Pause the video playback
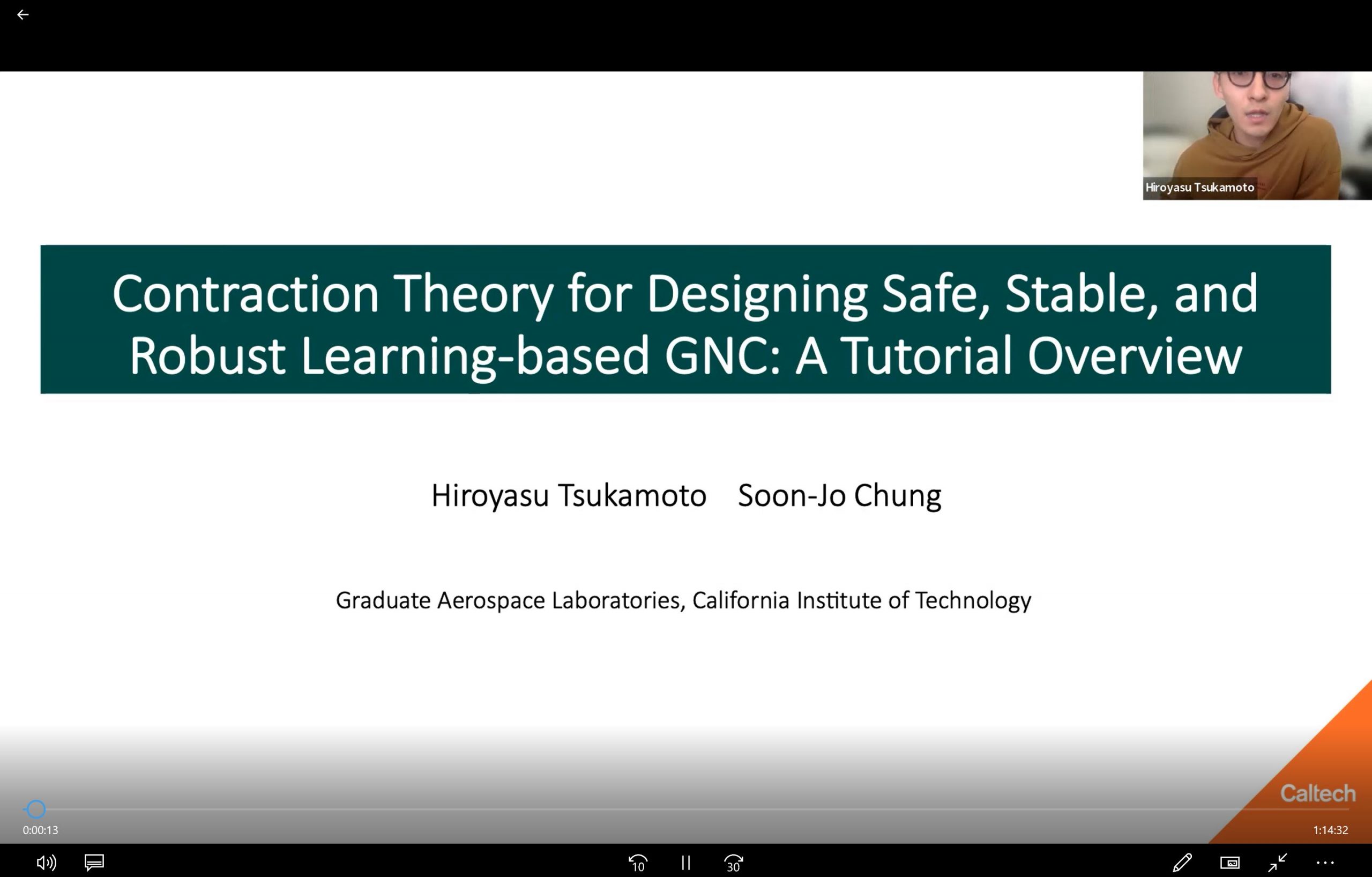 [685, 863]
